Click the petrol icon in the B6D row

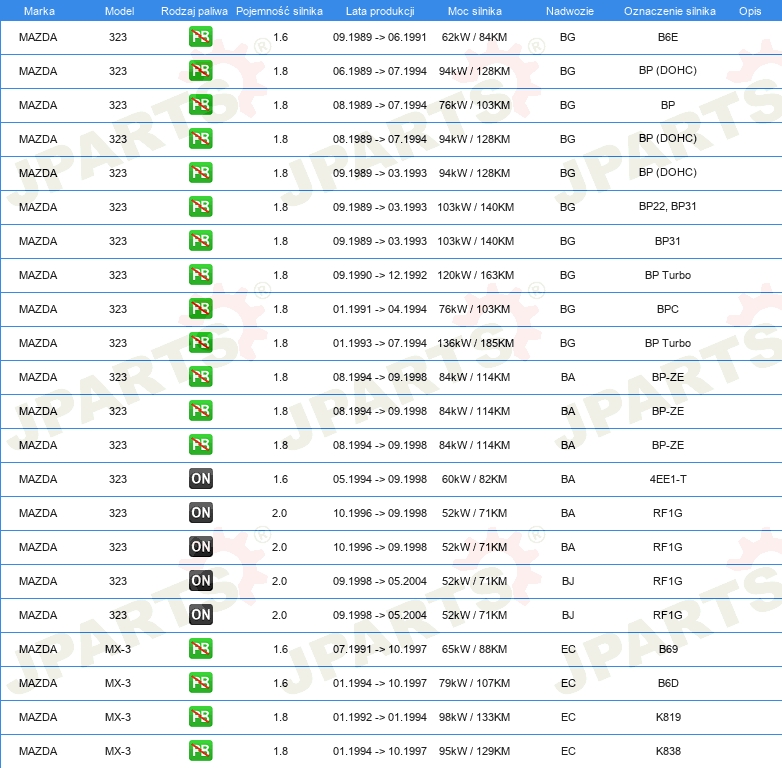click(x=200, y=683)
